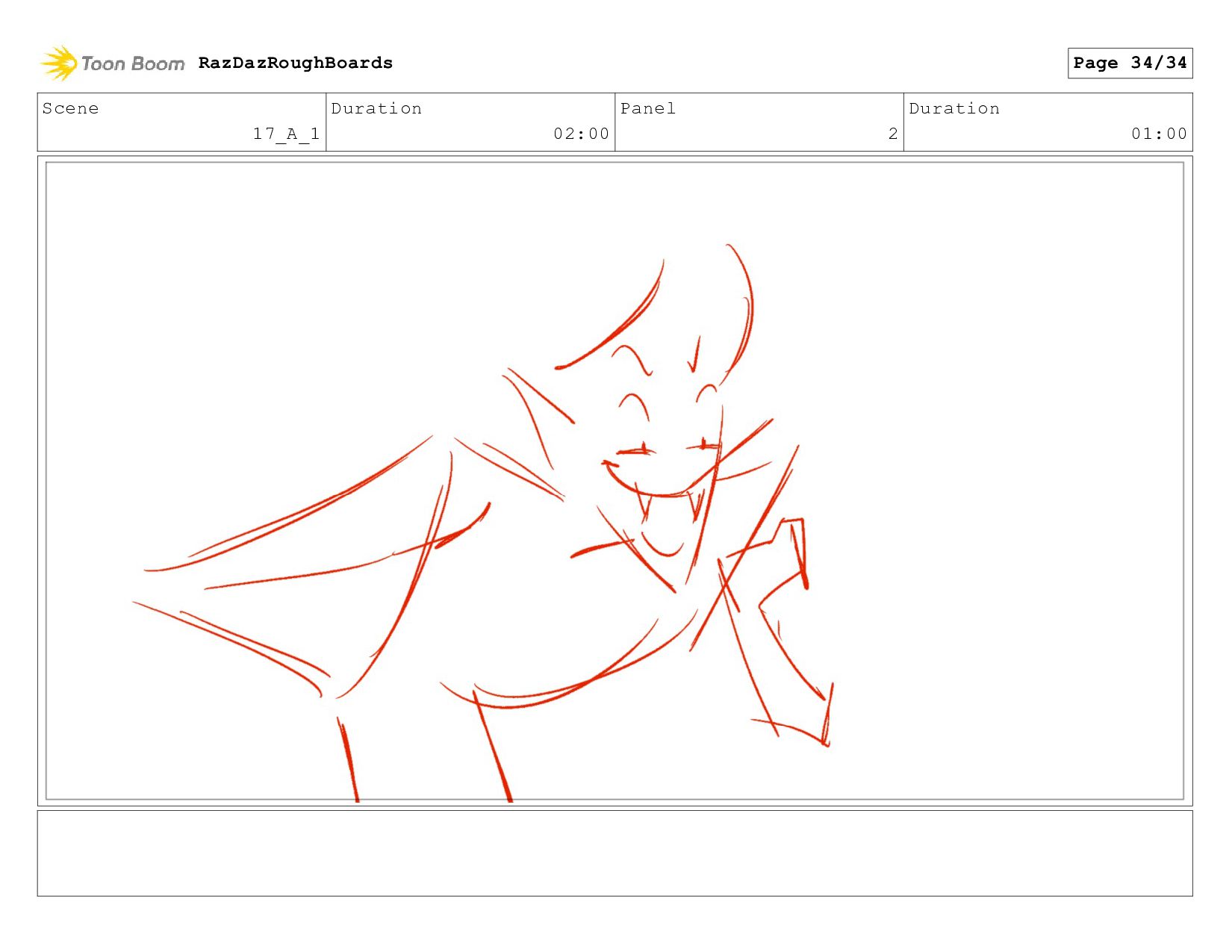The width and height of the screenshot is (1232, 952).
Task: Click the RazDazRoughBoards title text
Action: (x=296, y=63)
